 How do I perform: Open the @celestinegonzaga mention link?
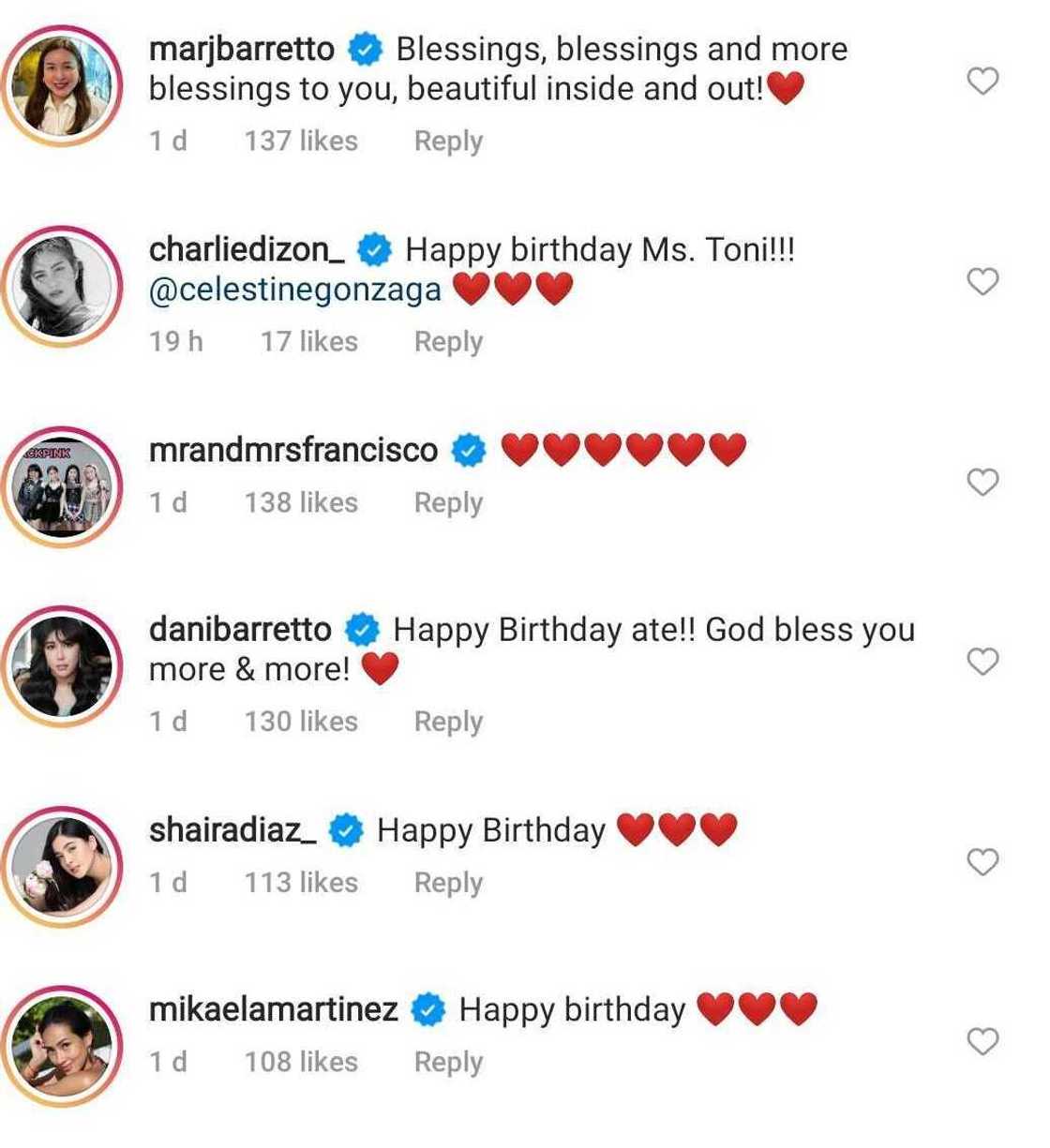tap(295, 290)
